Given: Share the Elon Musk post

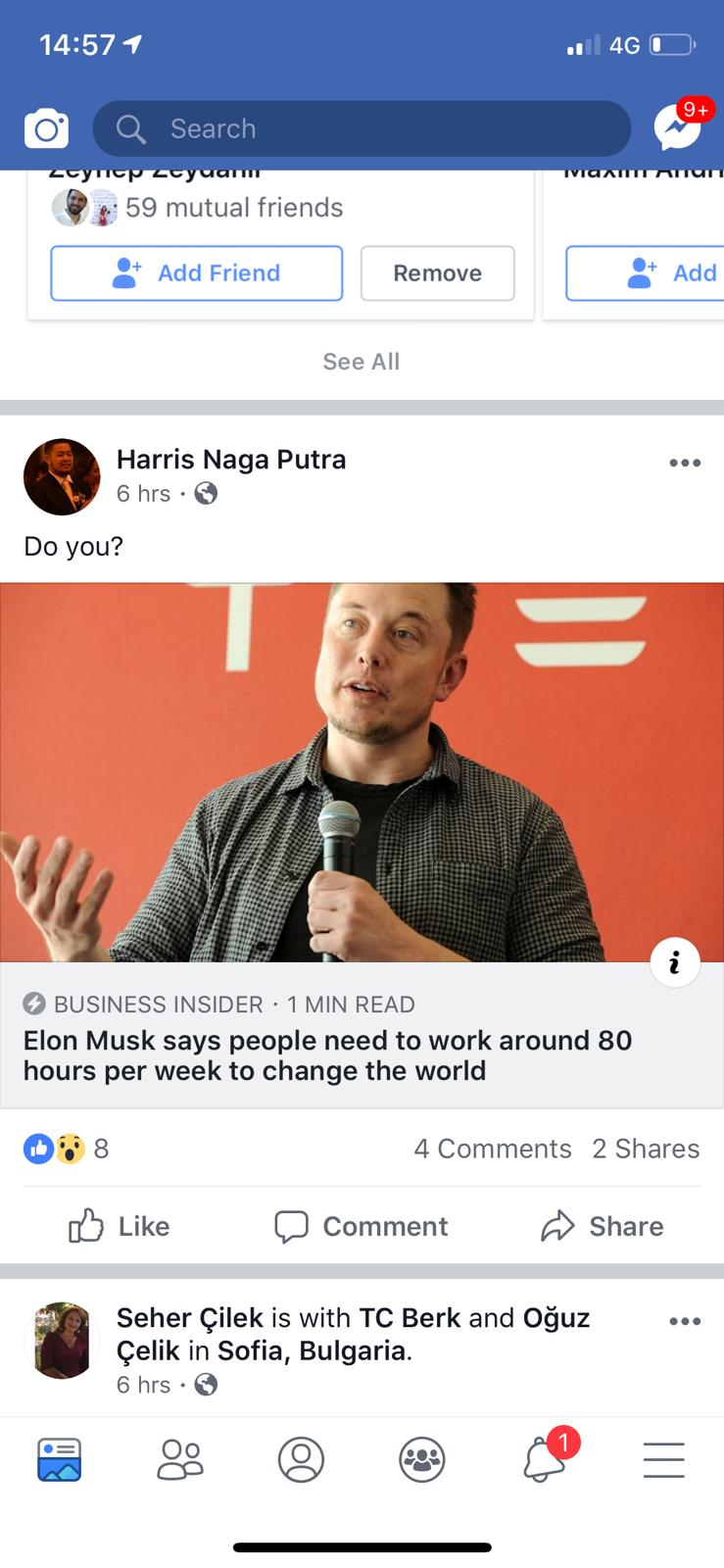Looking at the screenshot, I should (x=602, y=1226).
